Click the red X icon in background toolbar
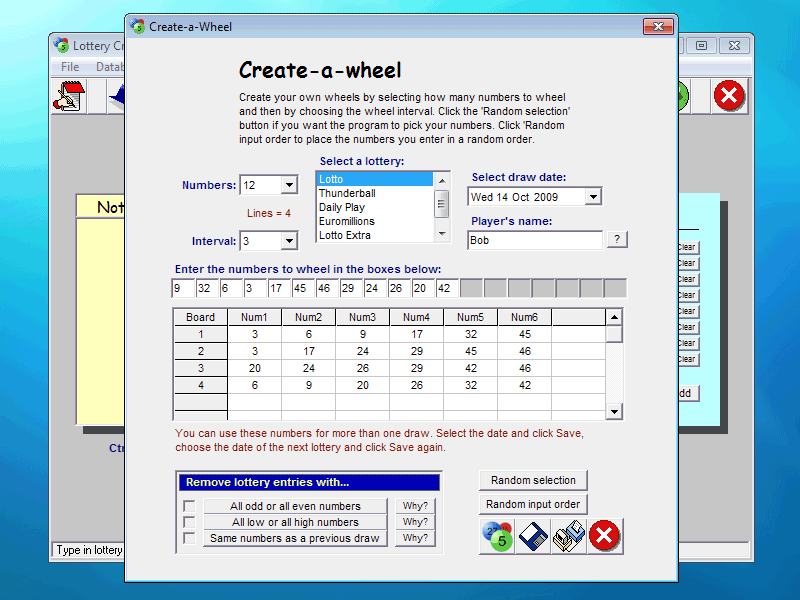The image size is (800, 600). click(x=729, y=96)
